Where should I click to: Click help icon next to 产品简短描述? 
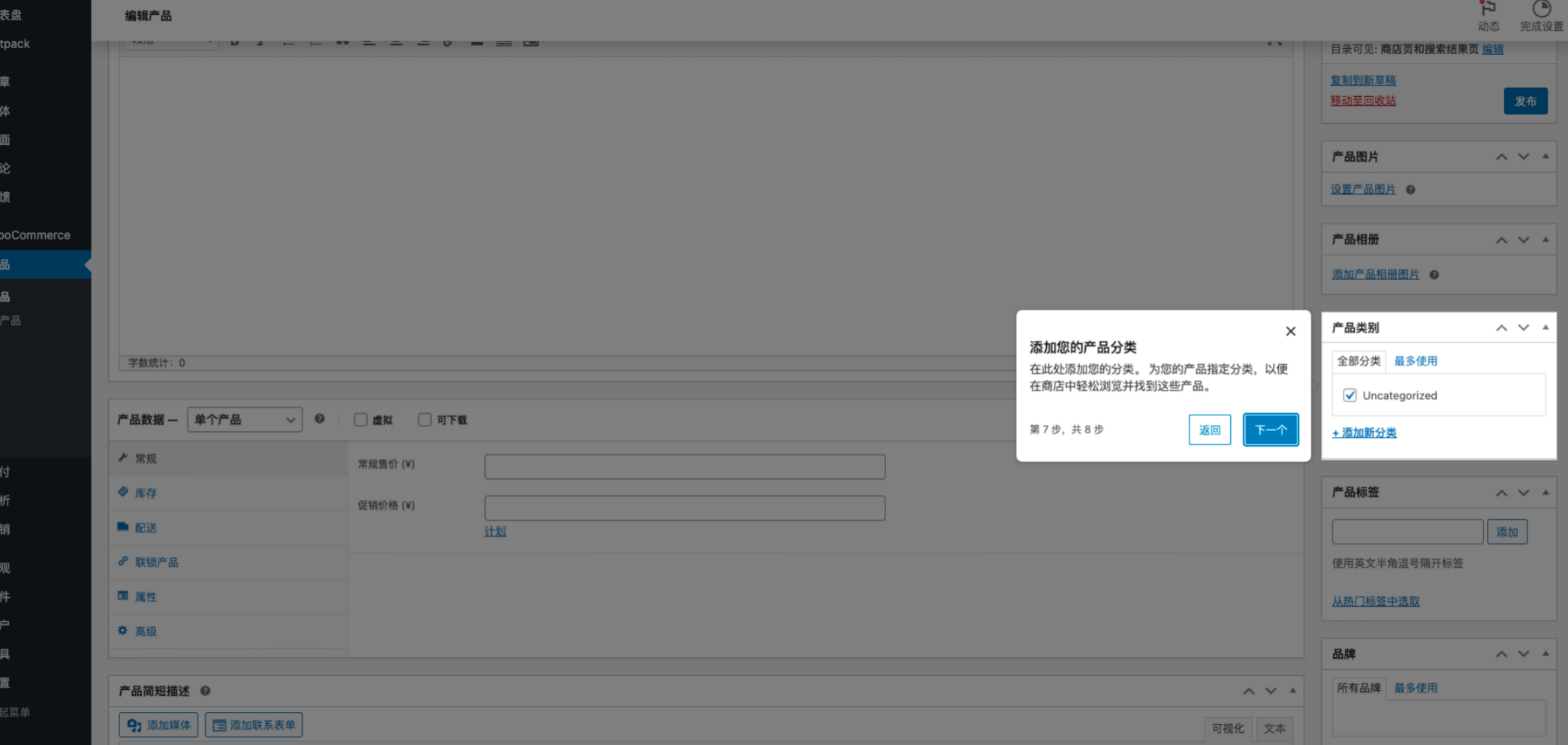tap(205, 691)
